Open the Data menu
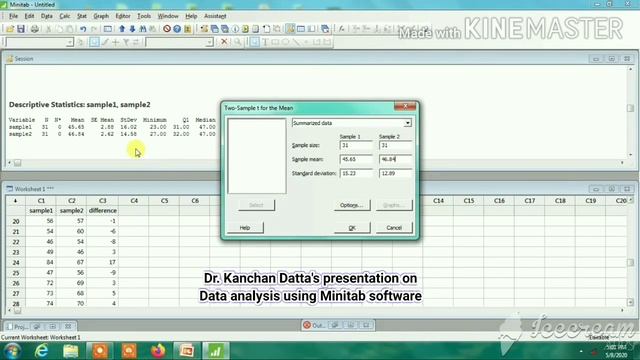The image size is (640, 360). (47, 16)
